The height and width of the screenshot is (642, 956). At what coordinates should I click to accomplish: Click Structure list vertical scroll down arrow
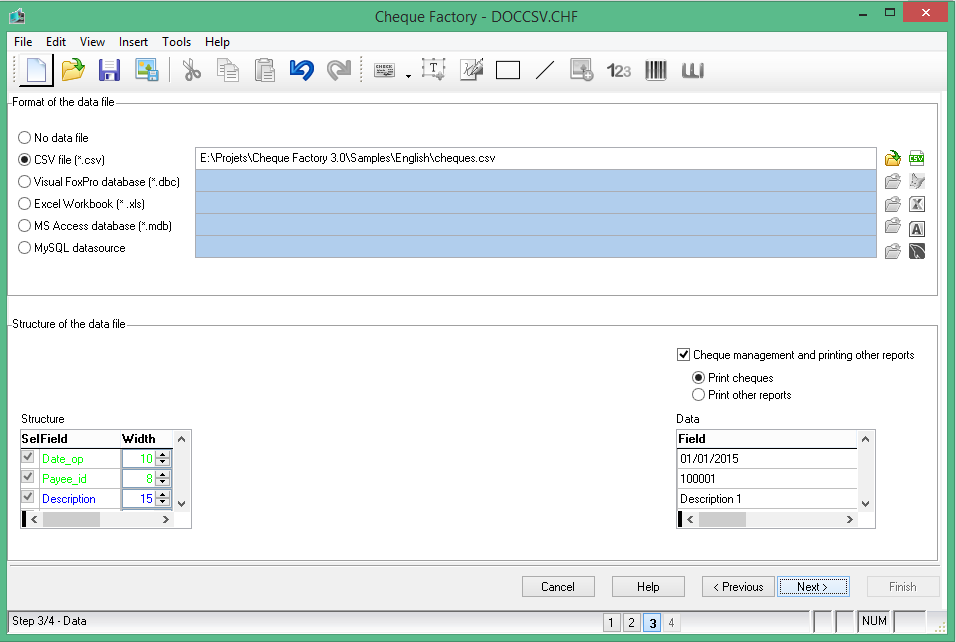pos(181,504)
